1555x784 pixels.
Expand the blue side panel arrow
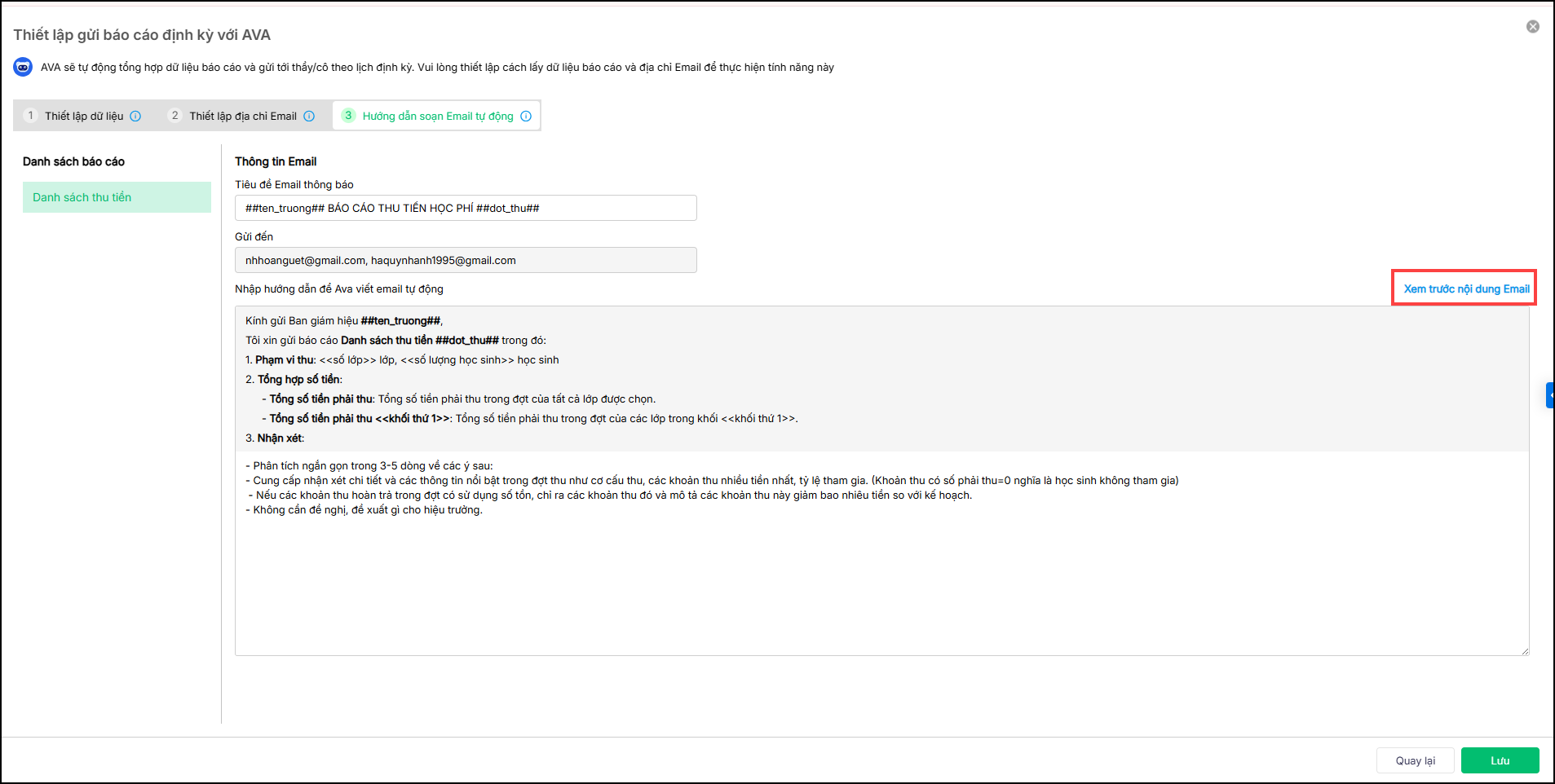tap(1550, 395)
